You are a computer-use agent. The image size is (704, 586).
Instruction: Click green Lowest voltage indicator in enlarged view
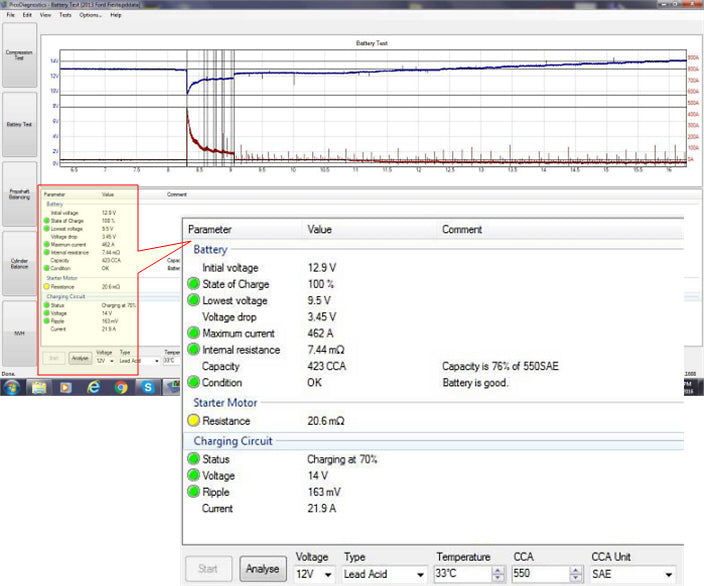pyautogui.click(x=193, y=300)
